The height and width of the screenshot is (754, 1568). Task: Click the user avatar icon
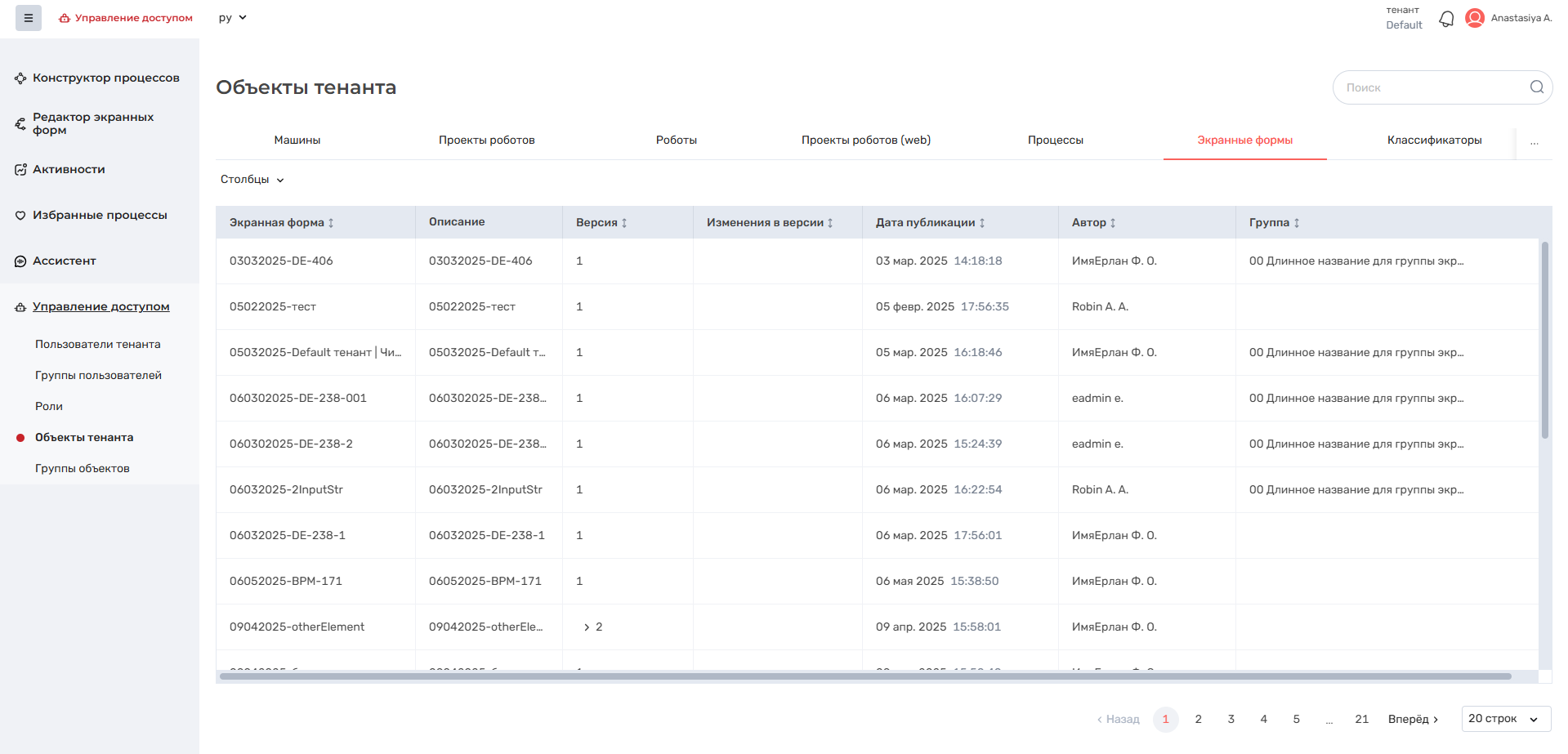[x=1474, y=18]
